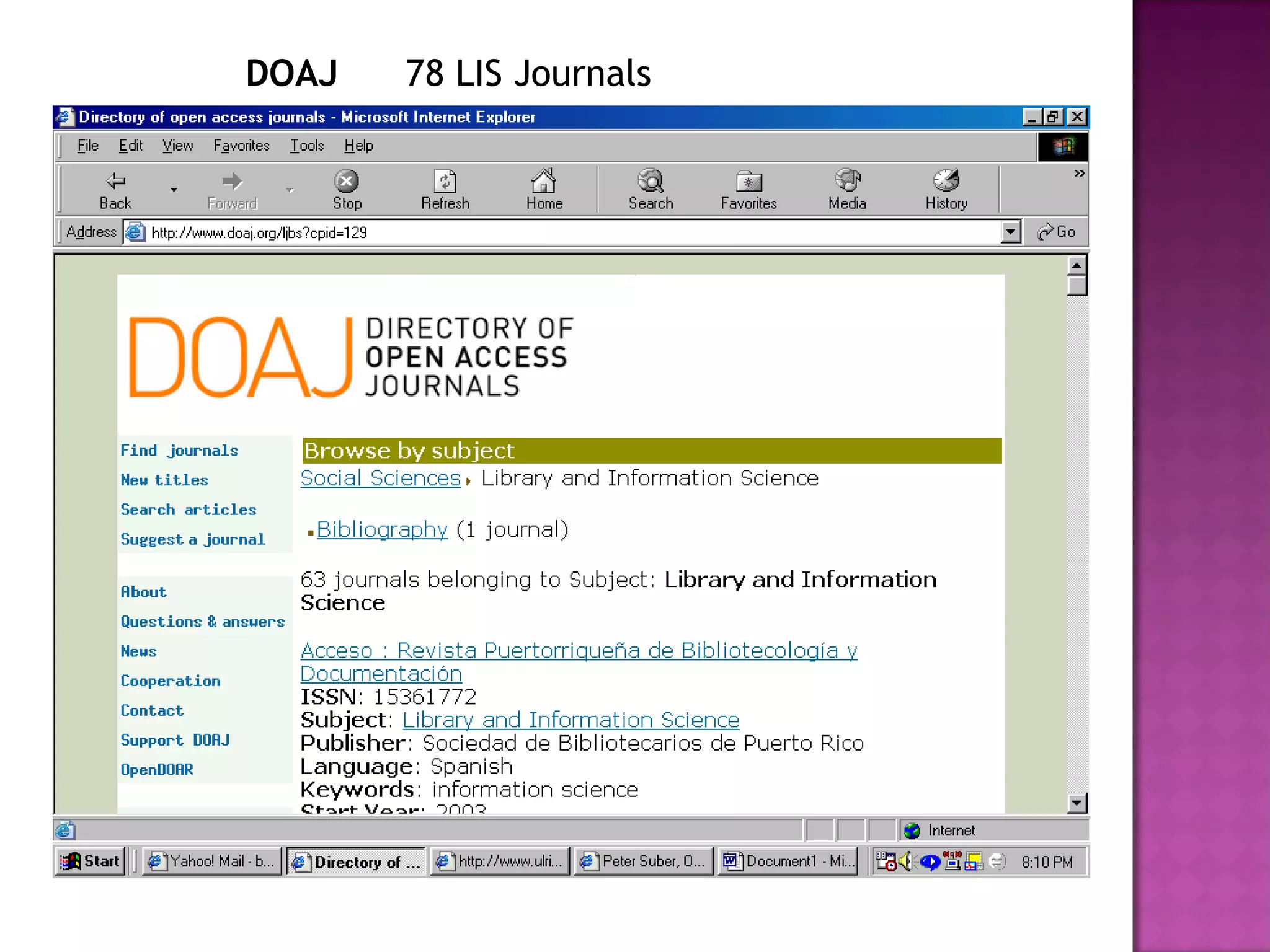This screenshot has width=1270, height=952.
Task: Open the Forward history dropdown arrow
Action: pyautogui.click(x=290, y=190)
